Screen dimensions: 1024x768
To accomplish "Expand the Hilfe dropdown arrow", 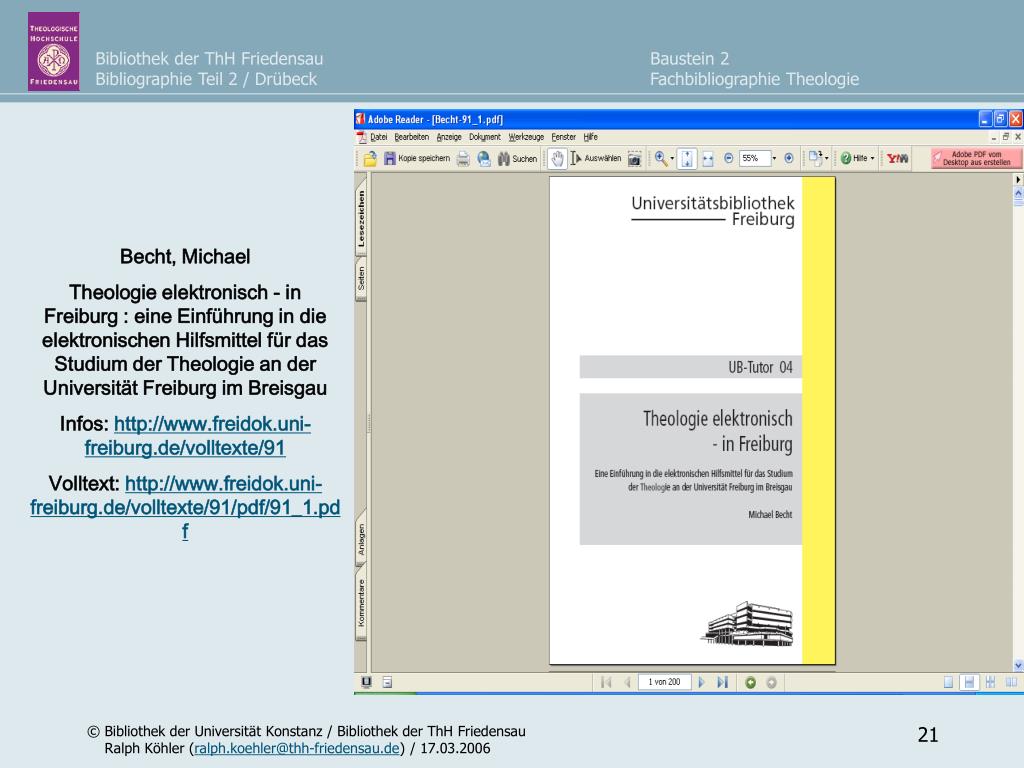I will pos(872,159).
